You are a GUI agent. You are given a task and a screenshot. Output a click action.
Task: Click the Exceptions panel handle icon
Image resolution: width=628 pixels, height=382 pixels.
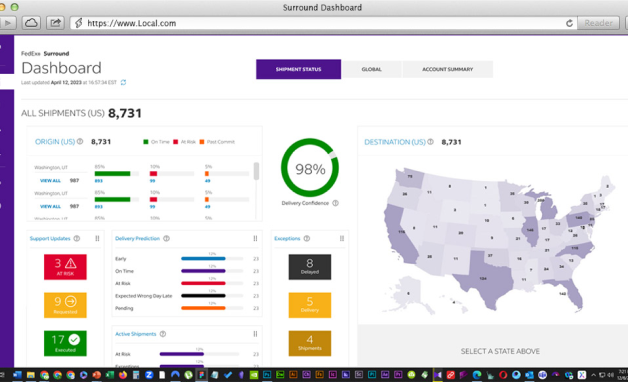(342, 238)
